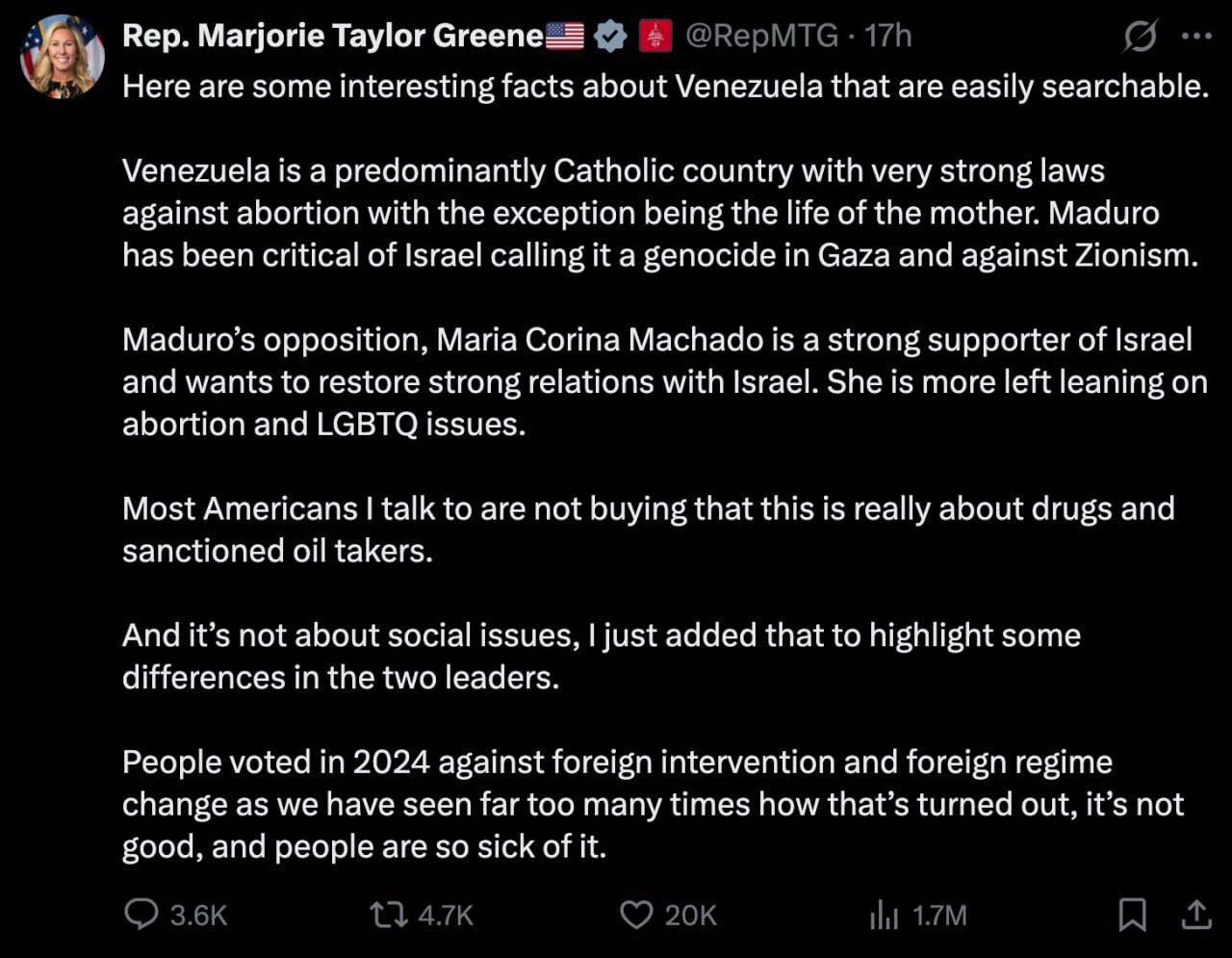Screen dimensions: 1232x958
Task: Click the blue verified checkmark badge
Action: tap(608, 37)
